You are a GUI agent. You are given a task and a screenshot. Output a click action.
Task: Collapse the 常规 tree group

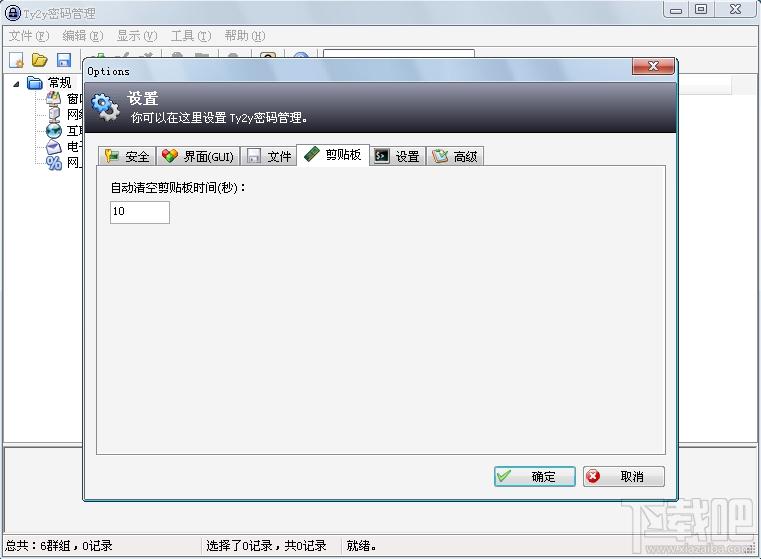click(16, 84)
